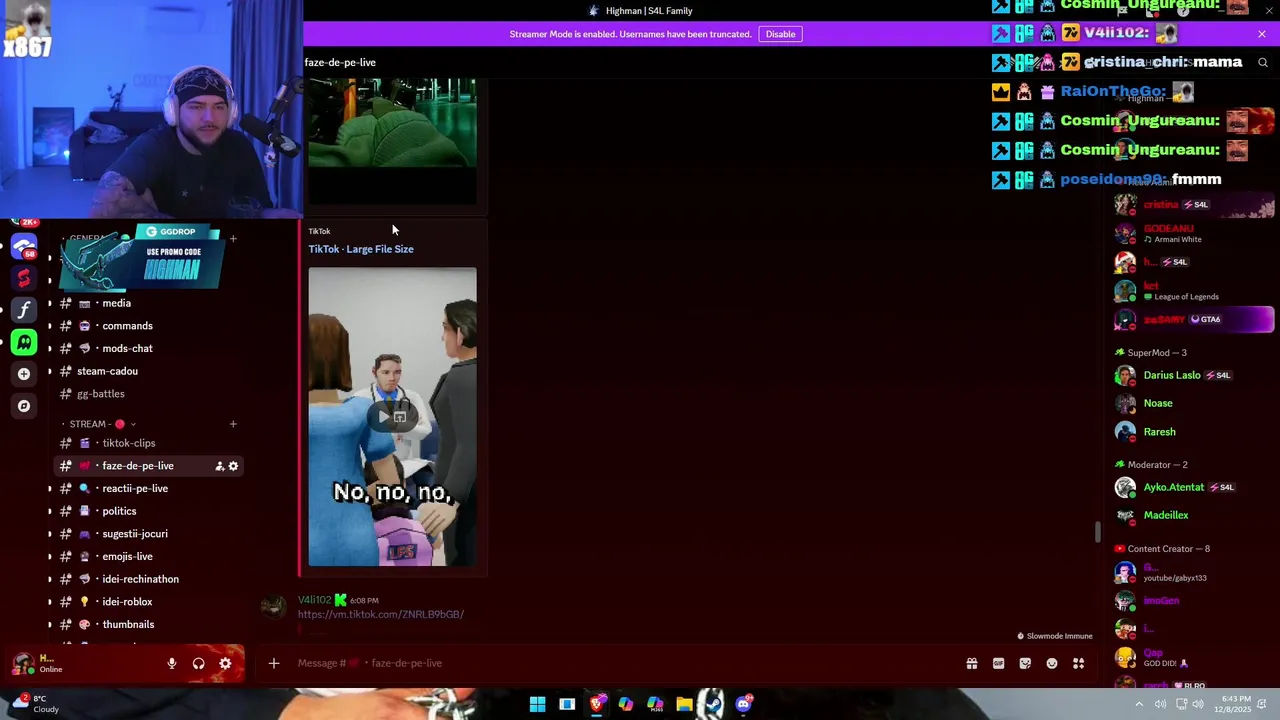Open Brave browser from taskbar
This screenshot has width=1280, height=720.
(597, 704)
